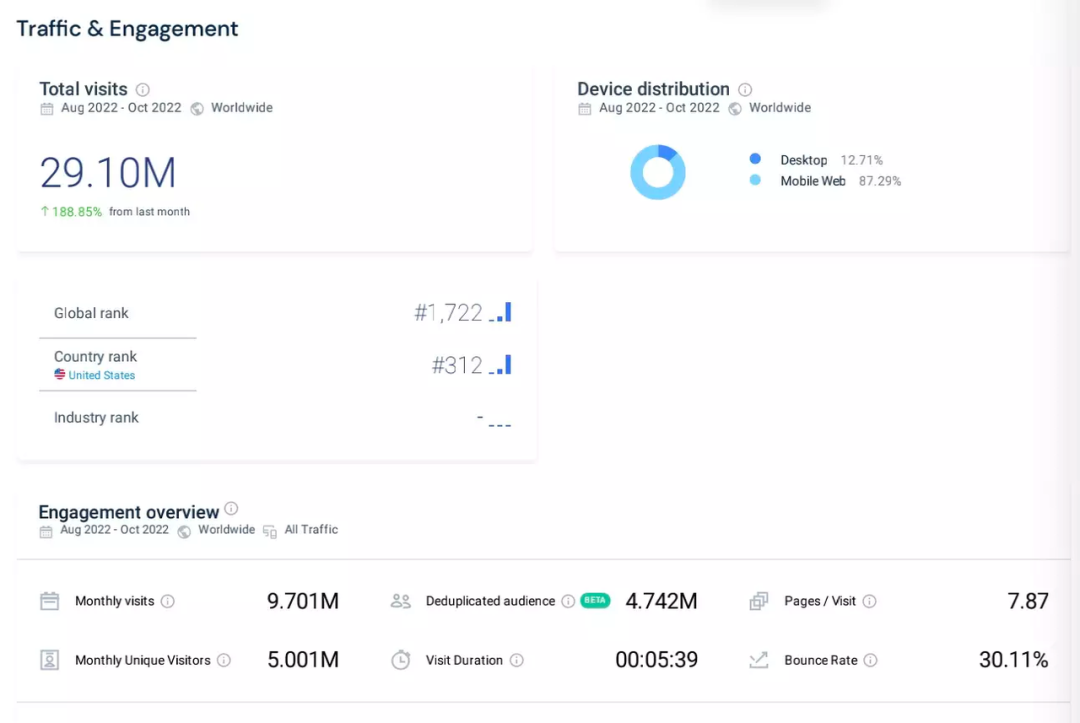
Task: Click the device distribution donut chart
Action: coord(658,172)
